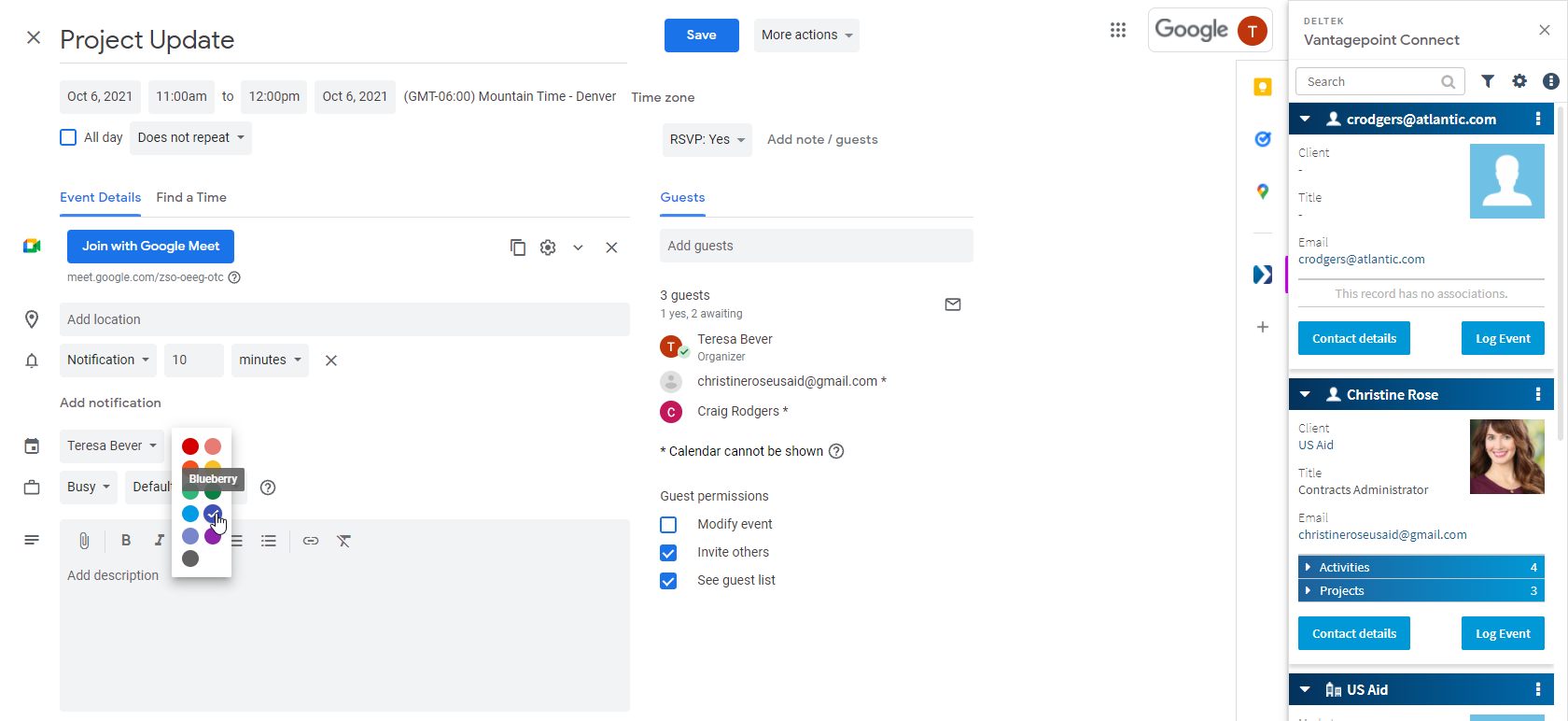Toggle All day checkbox
Screen dimensions: 1568x721
point(68,137)
